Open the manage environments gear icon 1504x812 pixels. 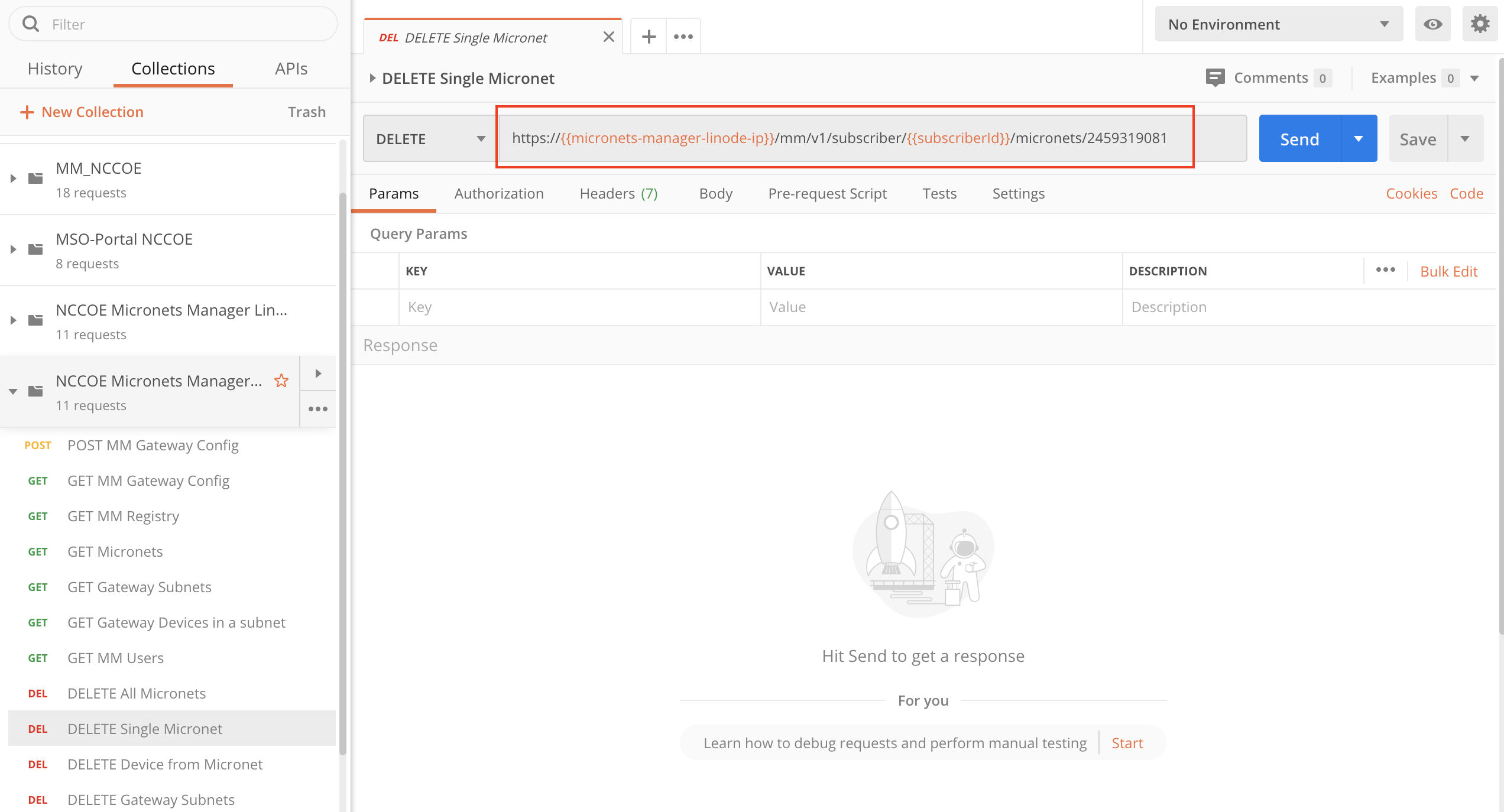(x=1480, y=24)
